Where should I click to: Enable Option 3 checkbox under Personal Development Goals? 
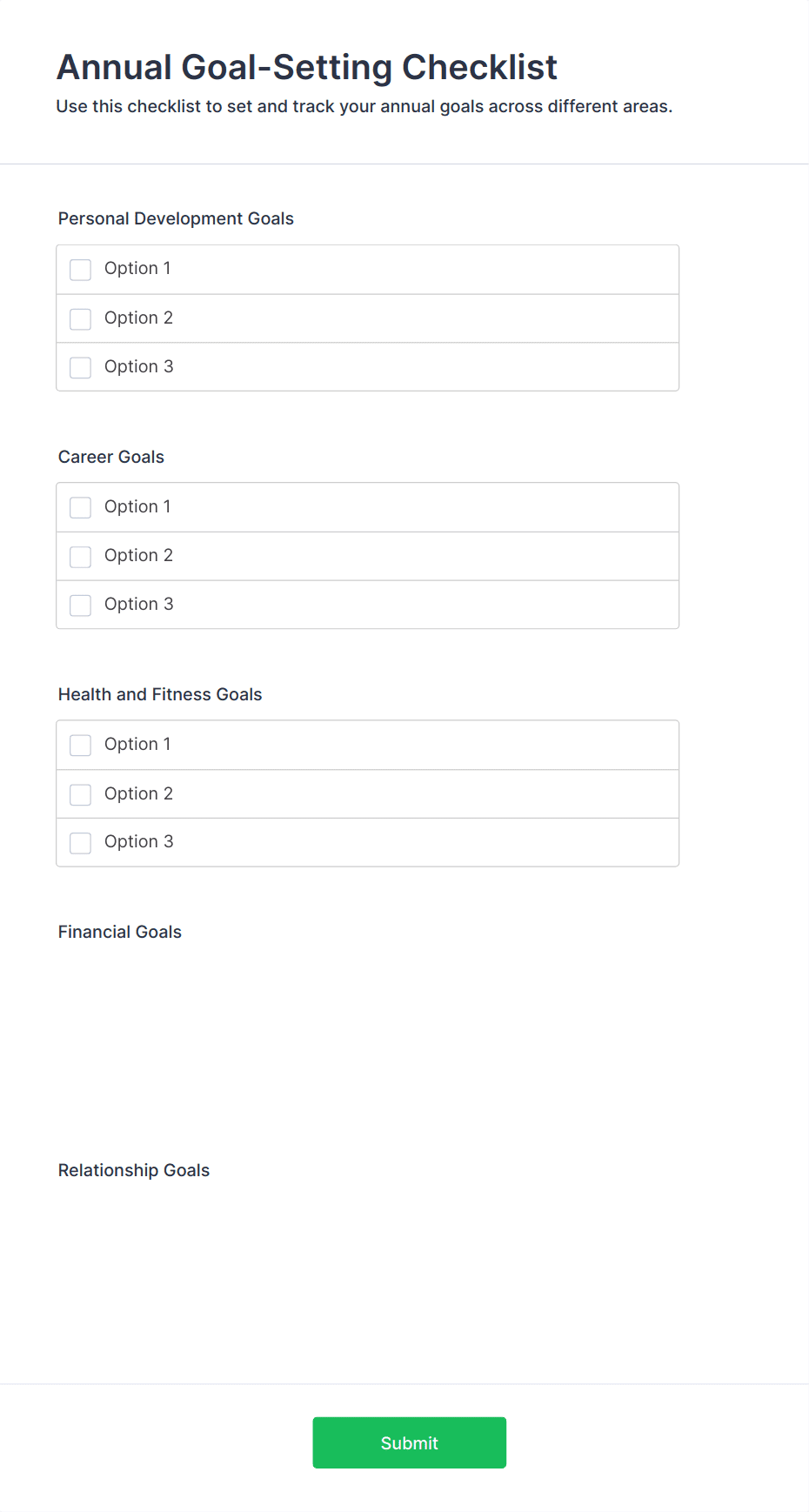[81, 368]
